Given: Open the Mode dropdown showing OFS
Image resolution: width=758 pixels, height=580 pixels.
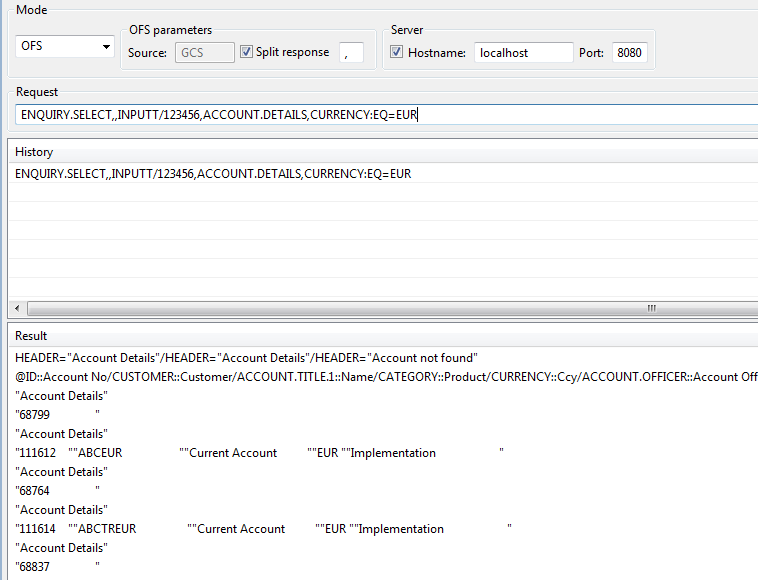Looking at the screenshot, I should [66, 47].
